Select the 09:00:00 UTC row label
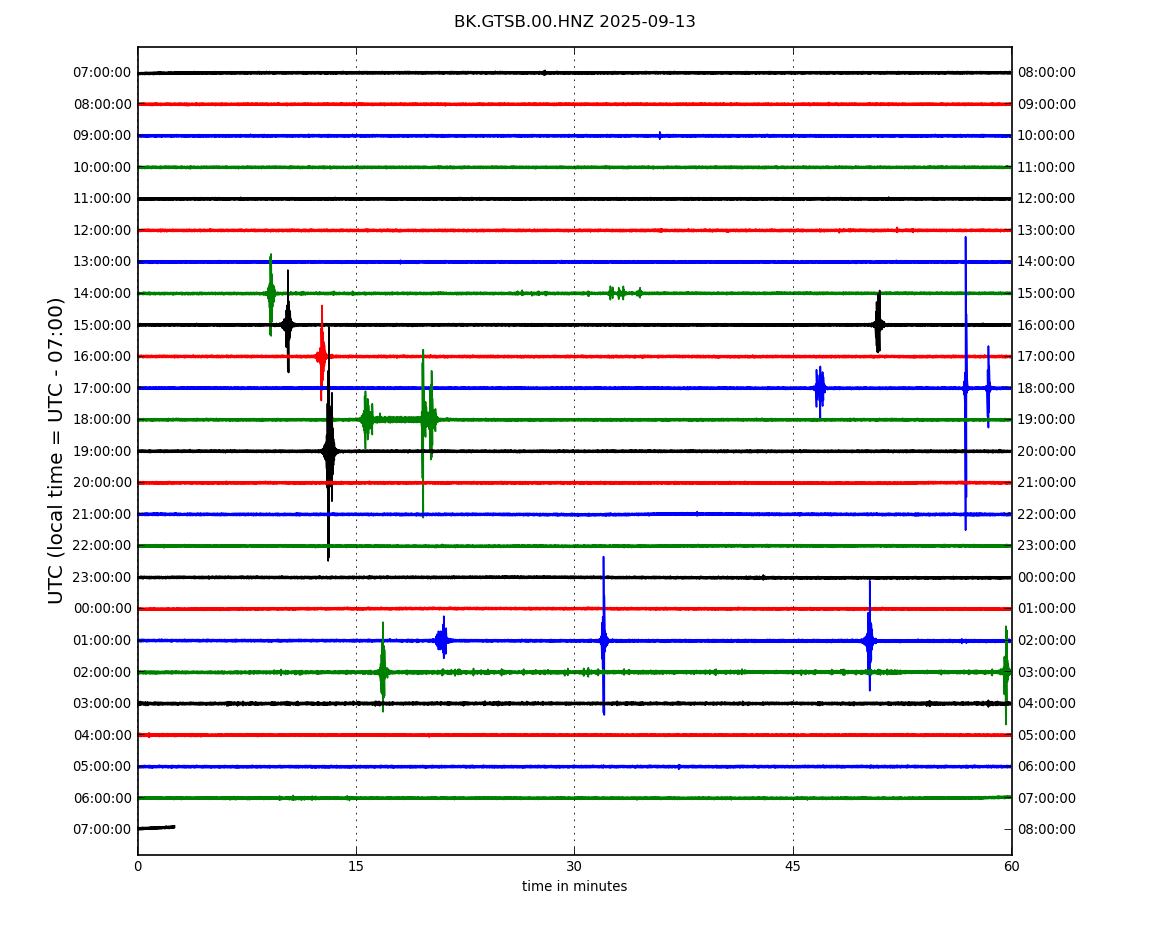This screenshot has width=1150, height=950. tap(102, 136)
